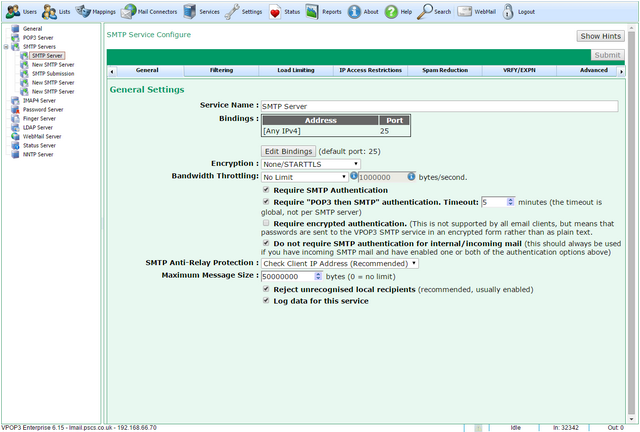Open the Lists toolbar icon
Image resolution: width=640 pixels, height=432 pixels.
(x=49, y=12)
